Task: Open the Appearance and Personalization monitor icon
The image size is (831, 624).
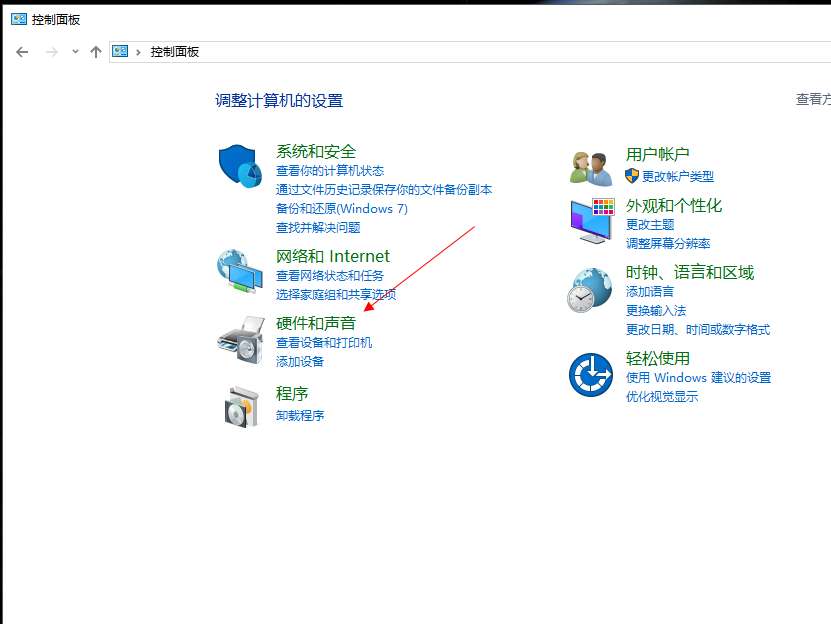Action: 592,221
